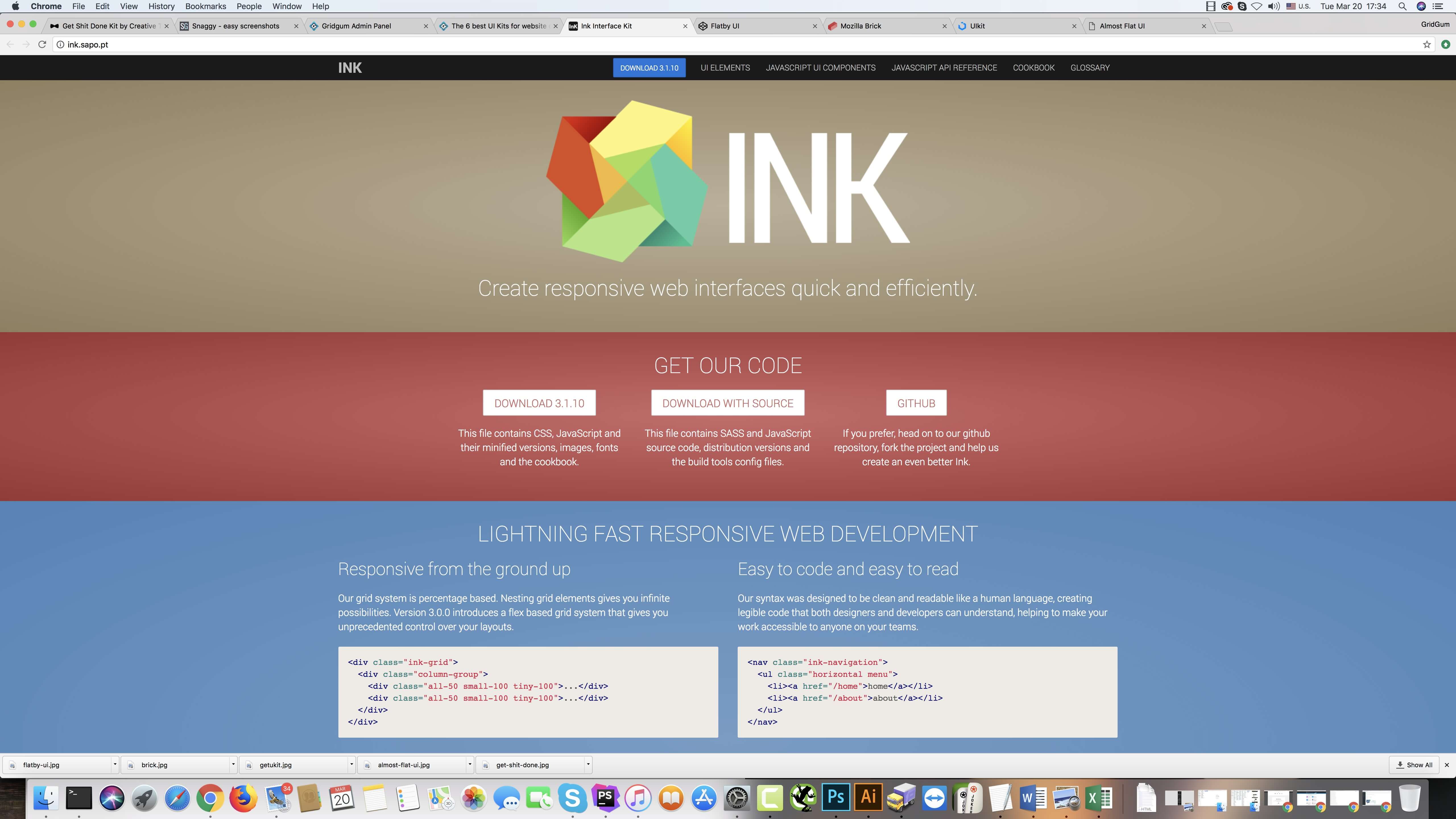
Task: Open Illustrator from the Dock
Action: [868, 798]
